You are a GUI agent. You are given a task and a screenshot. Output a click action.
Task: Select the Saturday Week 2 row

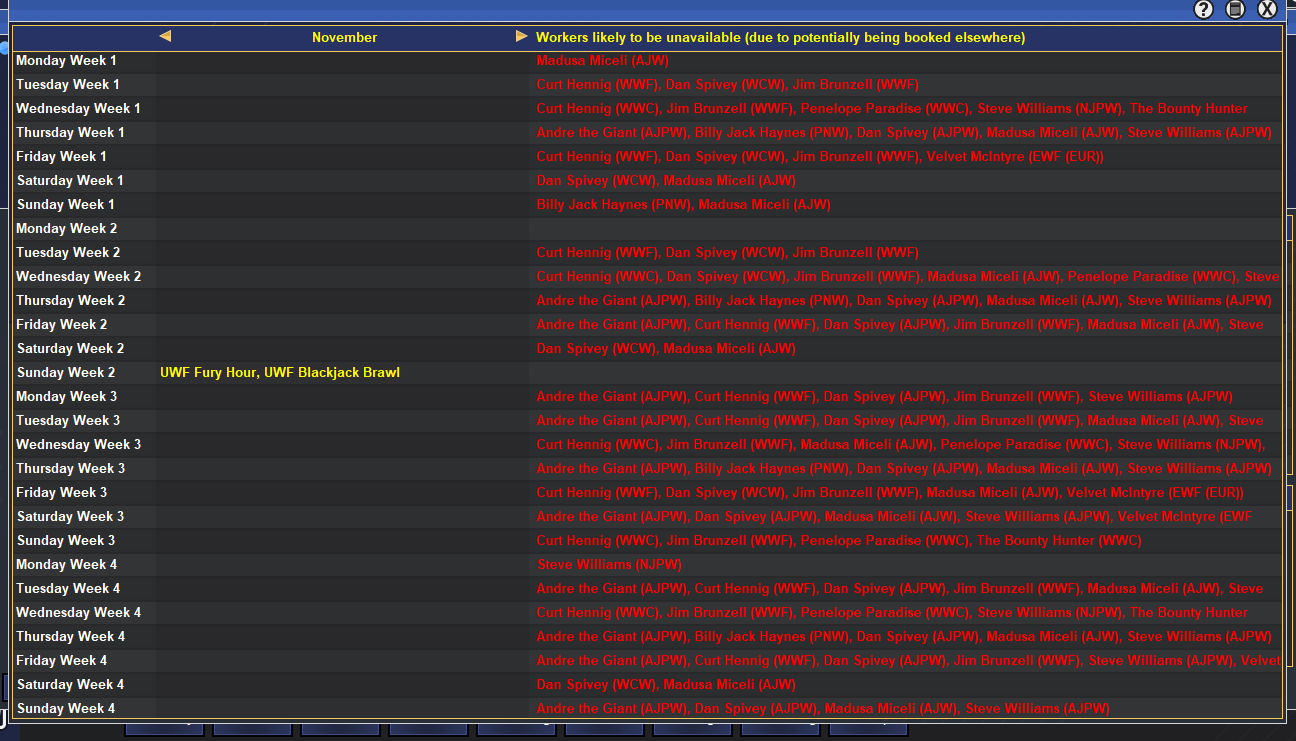(647, 349)
